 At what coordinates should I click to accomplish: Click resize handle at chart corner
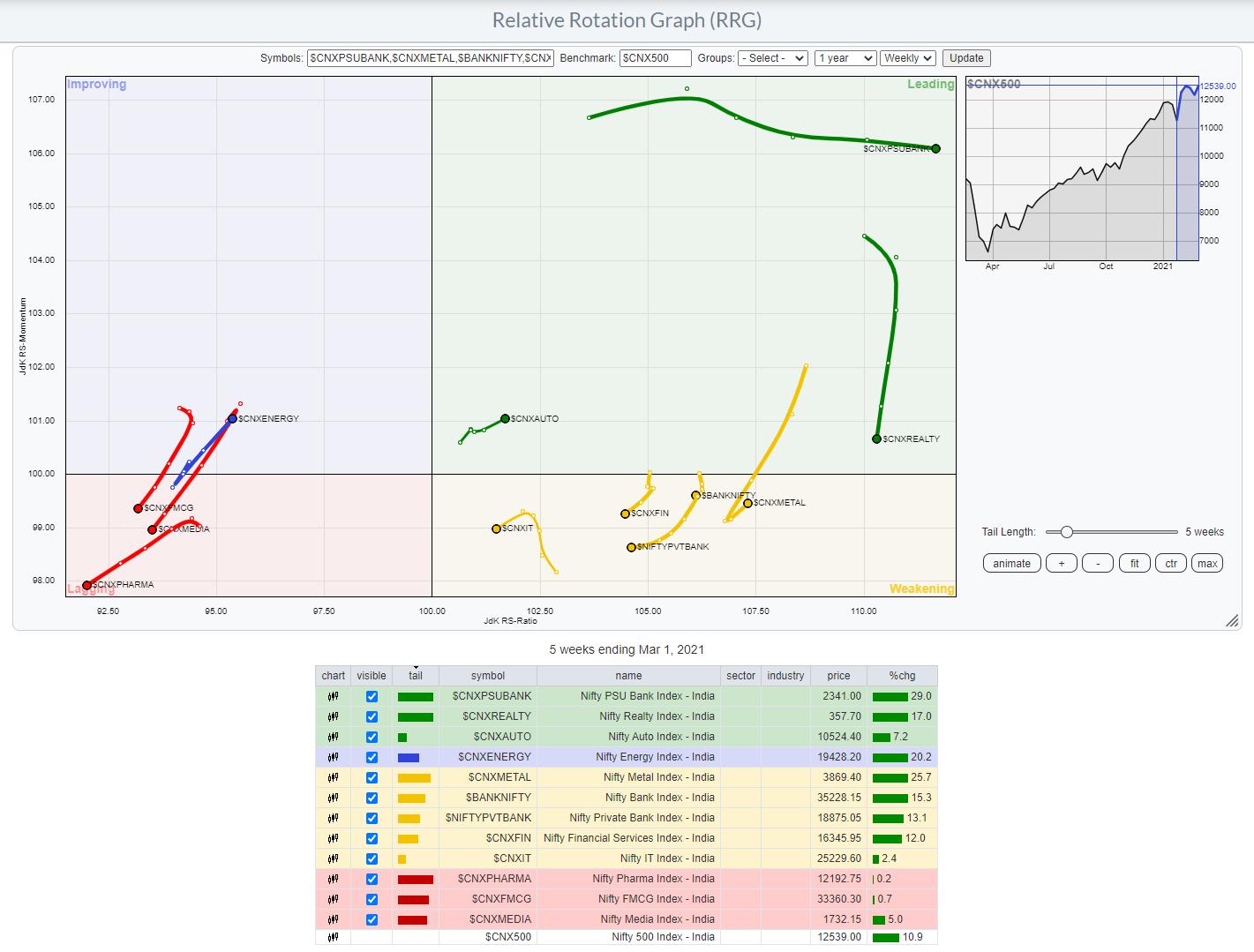click(x=1231, y=621)
